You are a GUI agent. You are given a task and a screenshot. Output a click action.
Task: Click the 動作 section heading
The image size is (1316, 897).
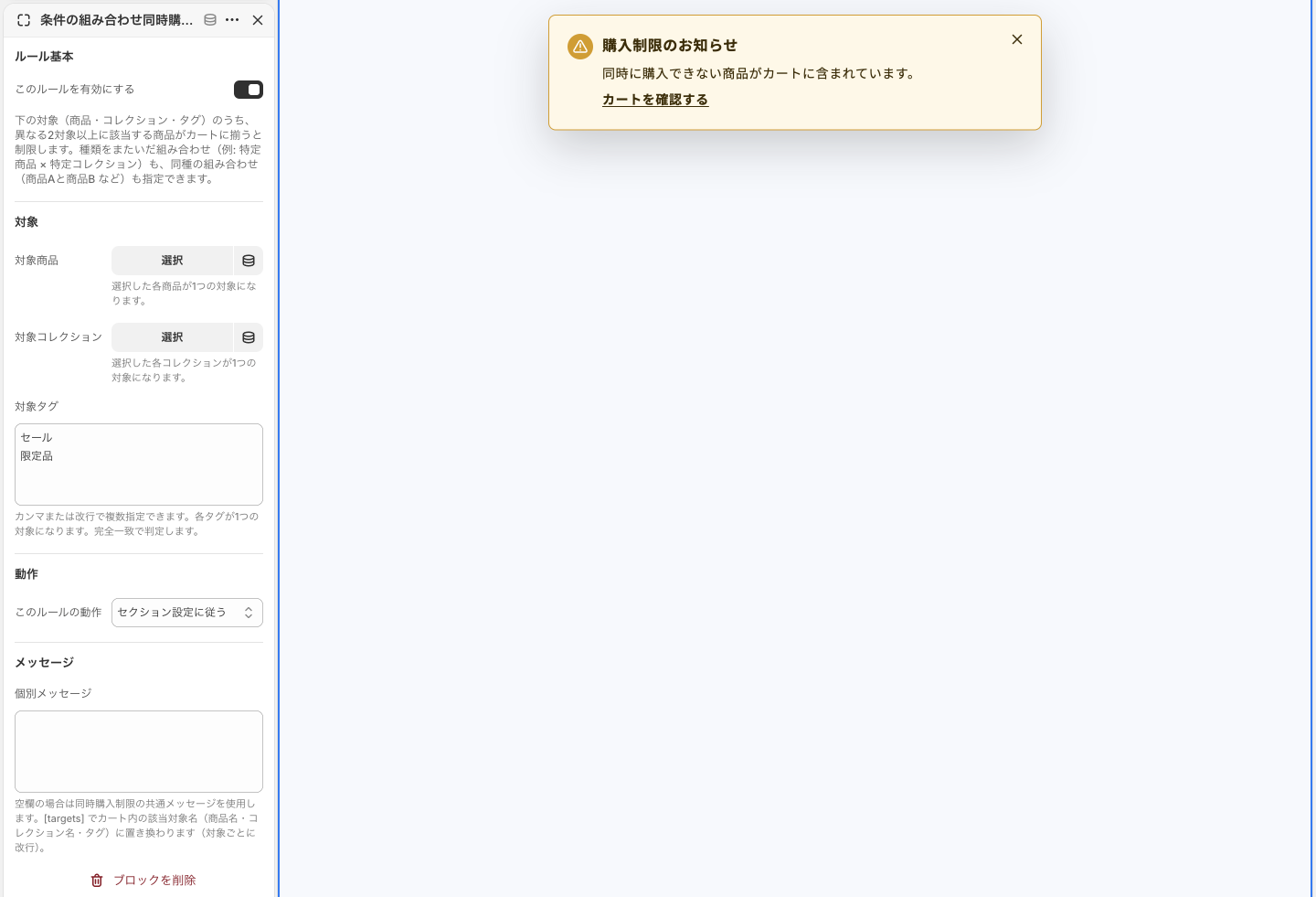coord(27,574)
